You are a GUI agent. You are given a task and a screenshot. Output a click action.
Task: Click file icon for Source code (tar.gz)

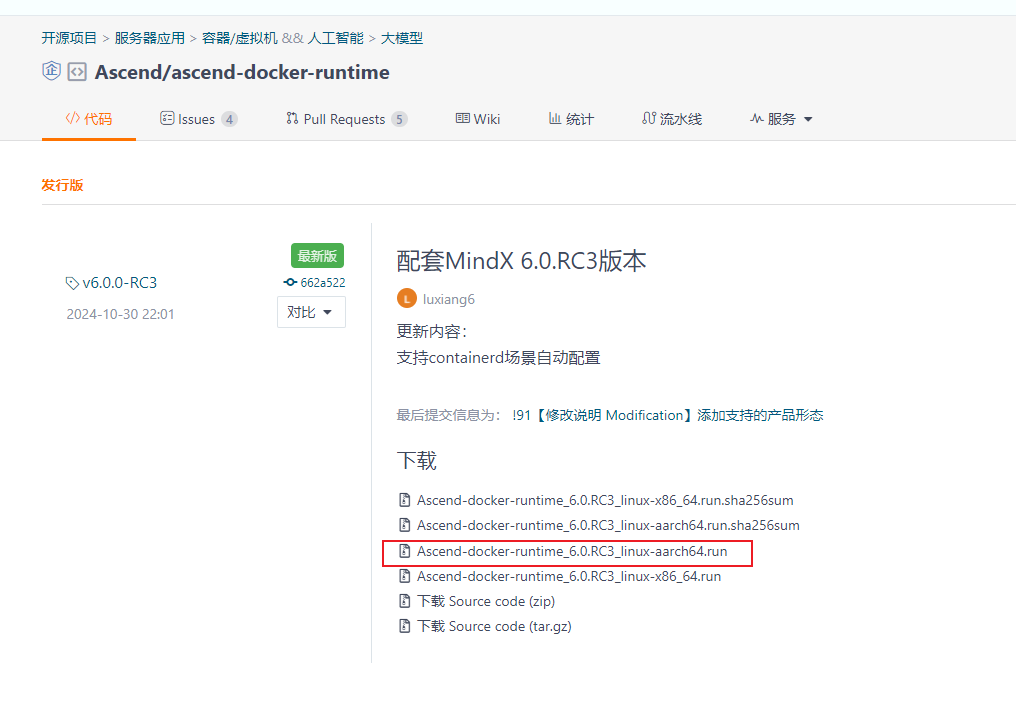point(405,627)
